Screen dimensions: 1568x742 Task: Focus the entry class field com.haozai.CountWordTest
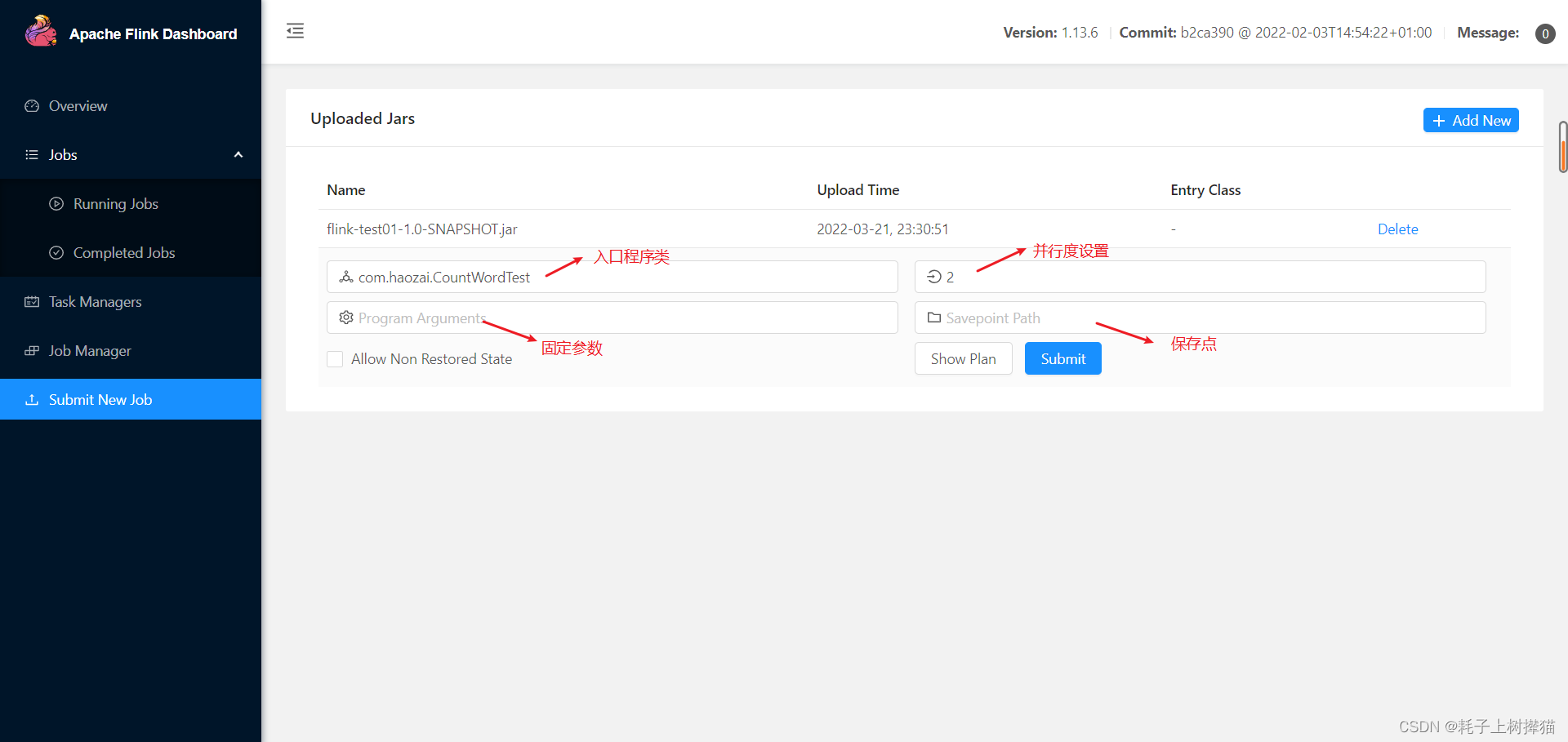click(x=612, y=277)
